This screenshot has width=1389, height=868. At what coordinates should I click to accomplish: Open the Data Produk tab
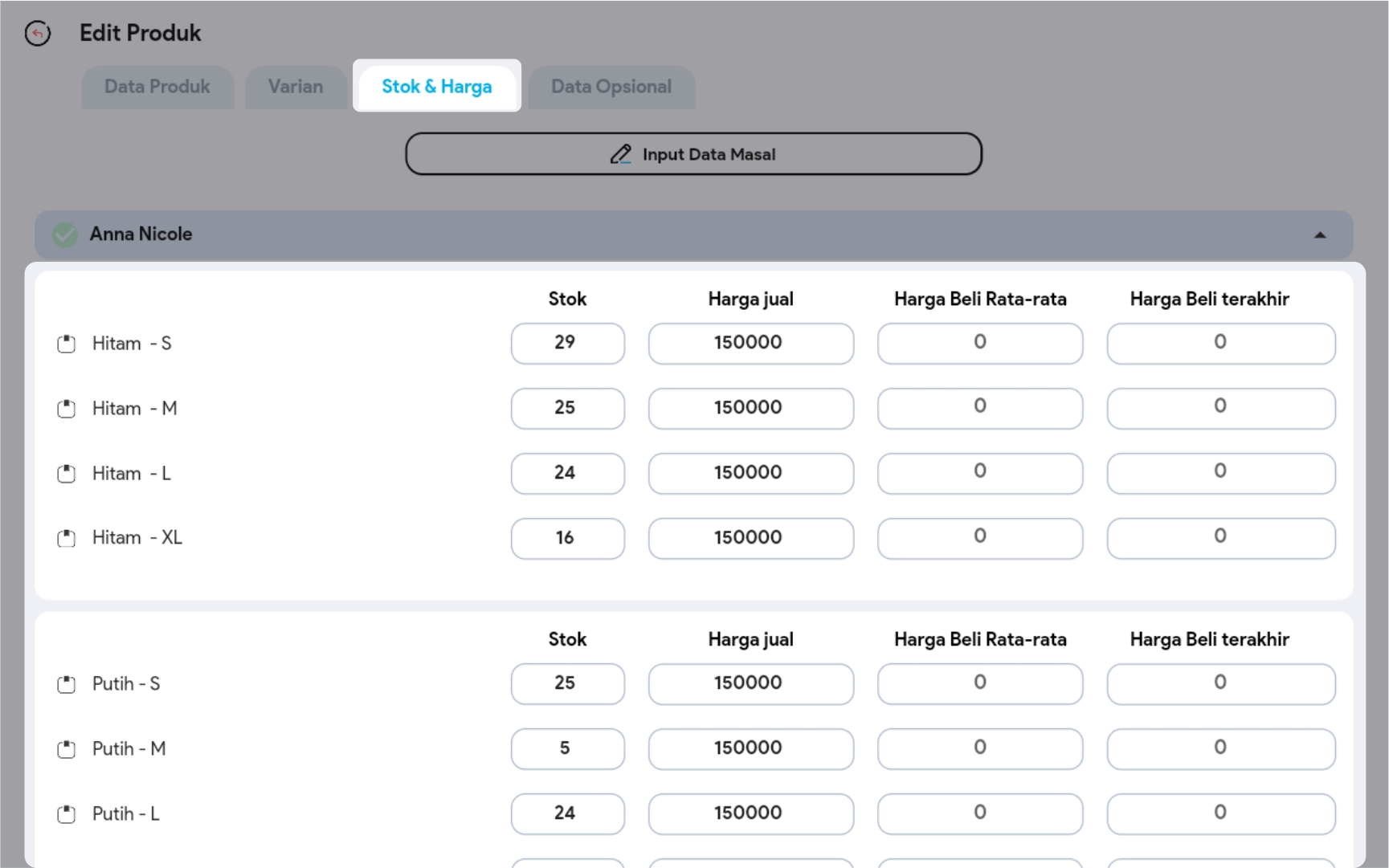[157, 87]
